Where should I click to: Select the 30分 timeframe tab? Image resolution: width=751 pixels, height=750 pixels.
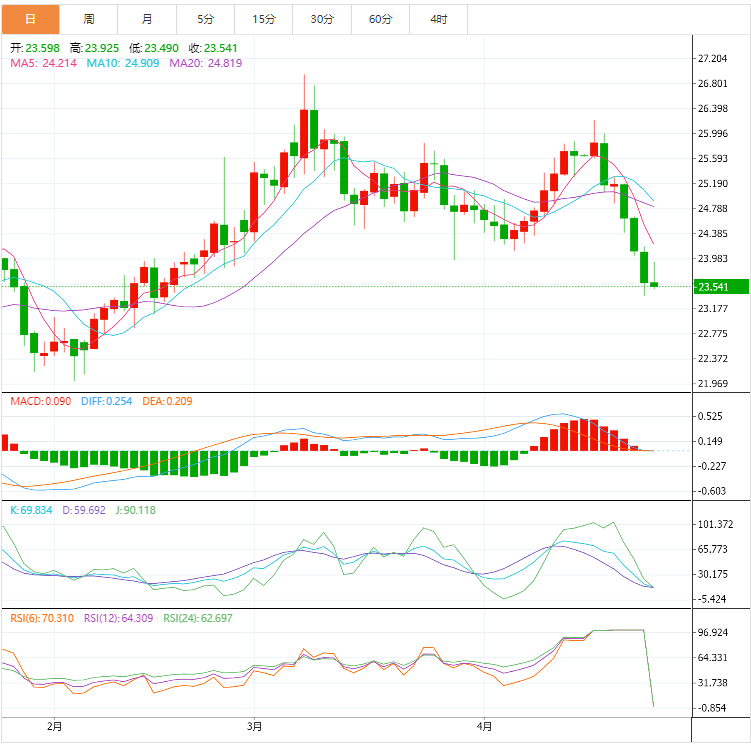(322, 19)
